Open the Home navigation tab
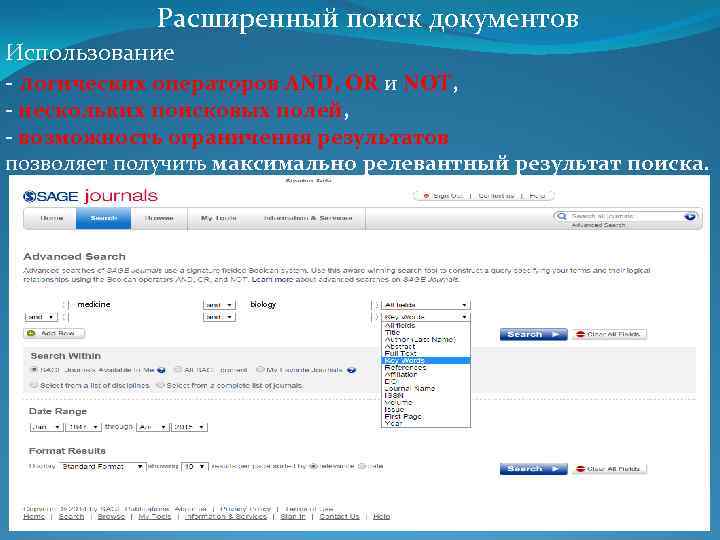This screenshot has height=540, width=720. (x=51, y=219)
